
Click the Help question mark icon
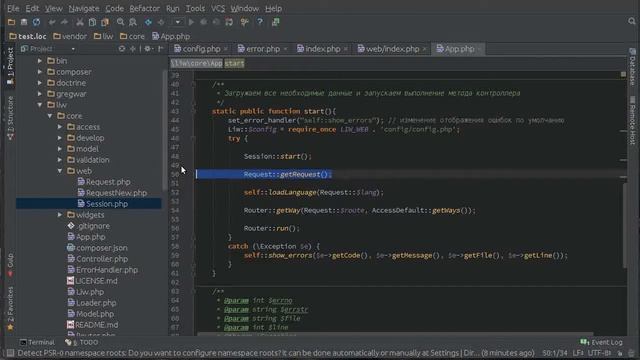click(260, 22)
